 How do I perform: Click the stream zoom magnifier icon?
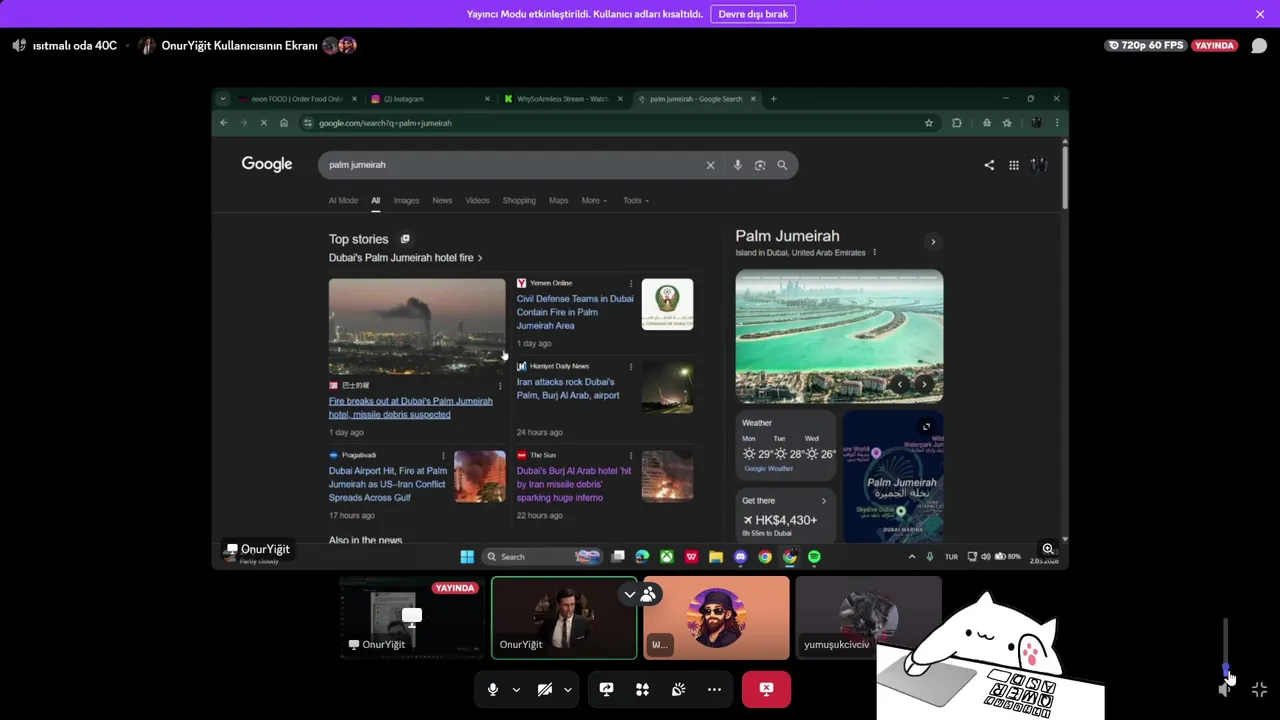pos(1048,549)
